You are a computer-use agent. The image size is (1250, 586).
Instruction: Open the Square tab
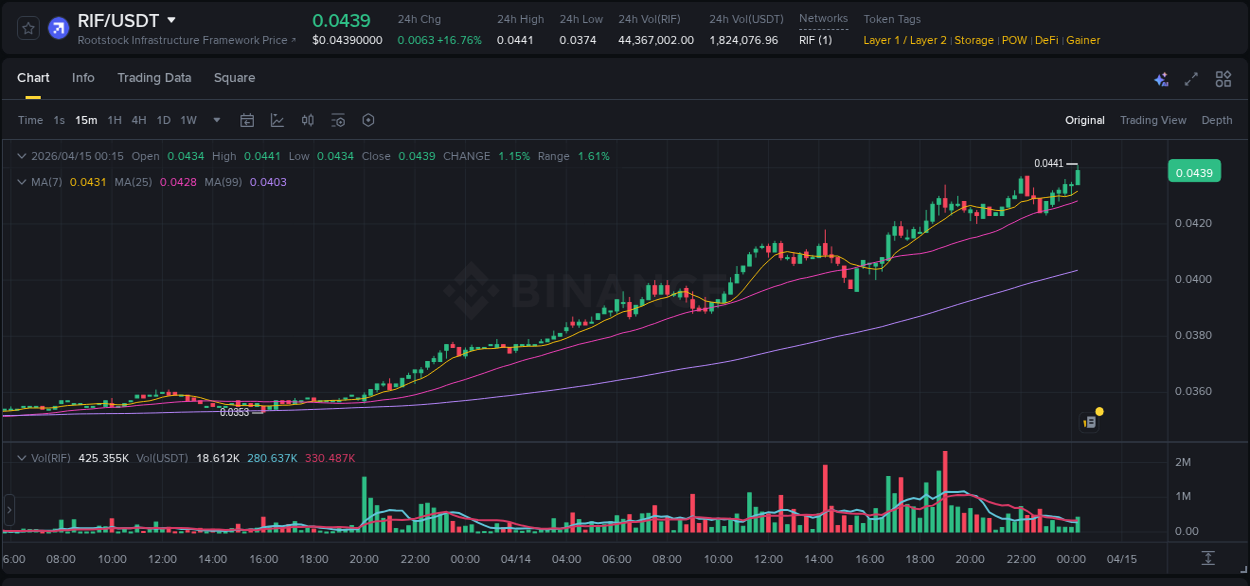[234, 78]
